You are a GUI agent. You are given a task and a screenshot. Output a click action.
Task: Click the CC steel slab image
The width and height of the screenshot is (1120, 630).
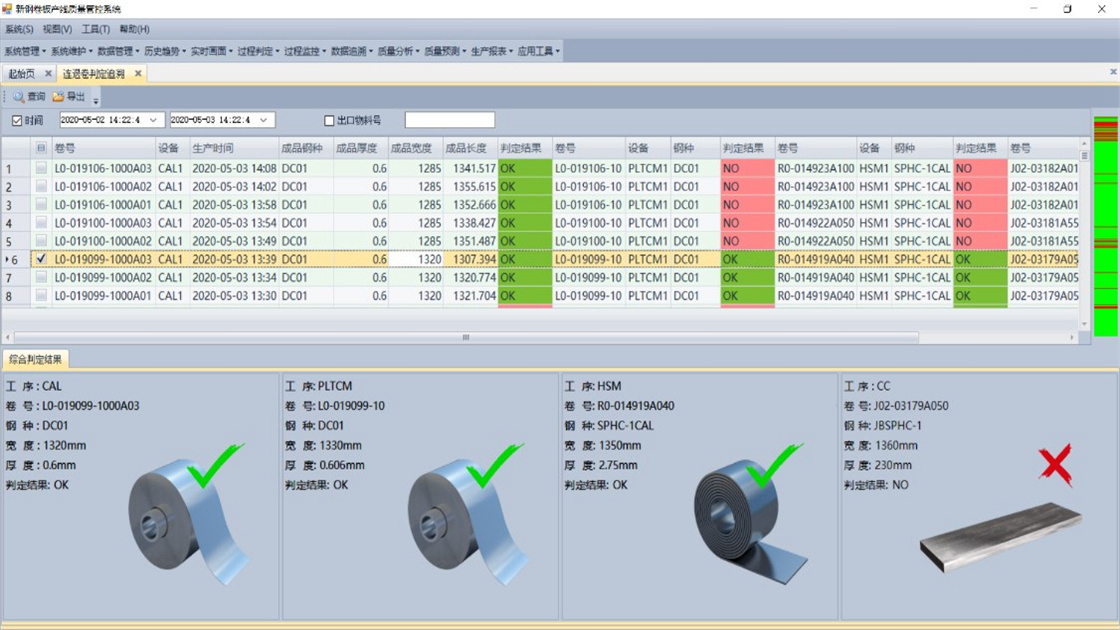pyautogui.click(x=1000, y=537)
